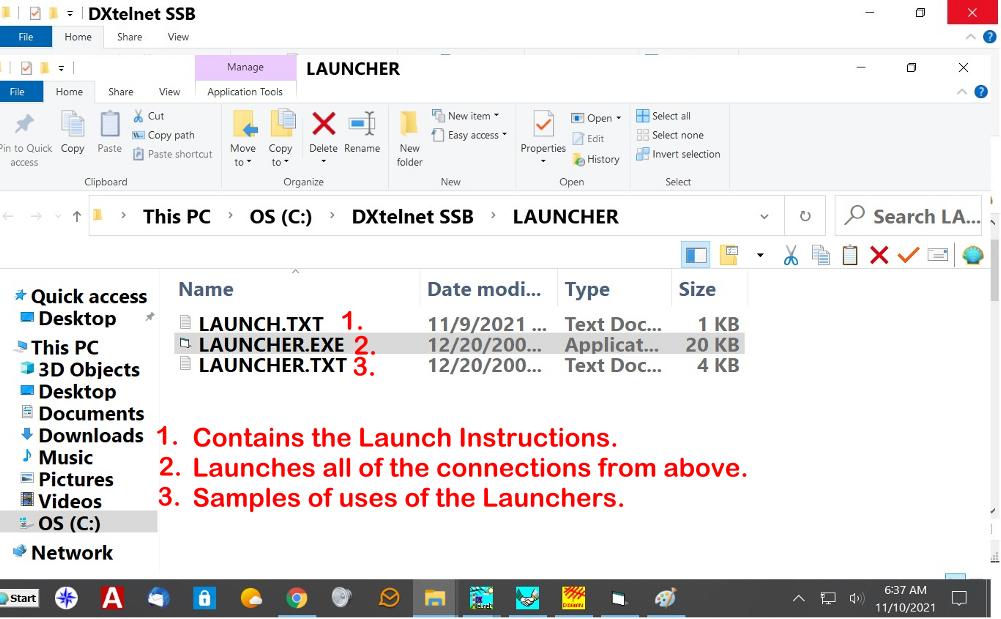Click the orange checkmark toolbar icon

pos(908,255)
